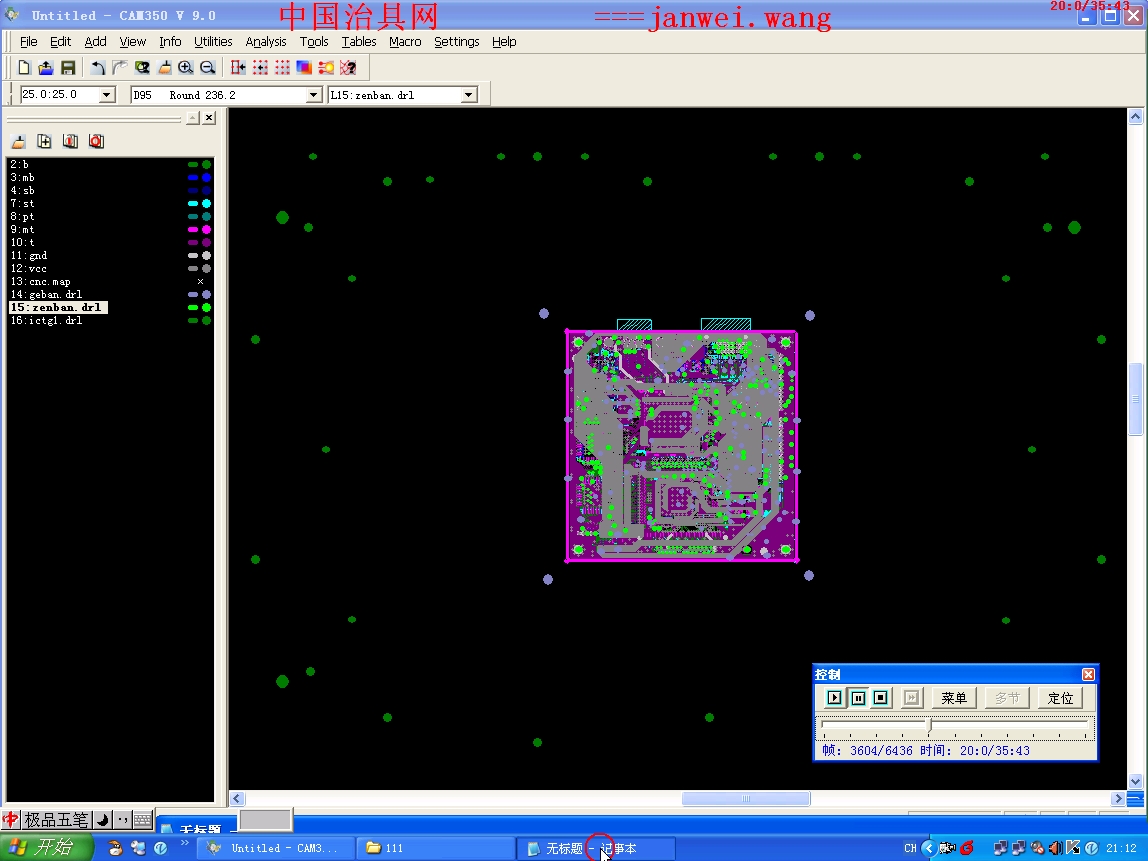The image size is (1148, 861).
Task: Click the volume speaker icon in system tray
Action: pyautogui.click(x=1054, y=848)
